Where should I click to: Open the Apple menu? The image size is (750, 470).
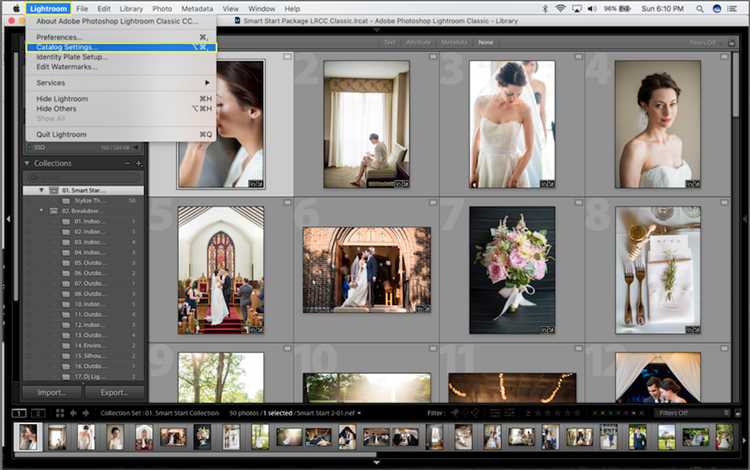[x=16, y=9]
